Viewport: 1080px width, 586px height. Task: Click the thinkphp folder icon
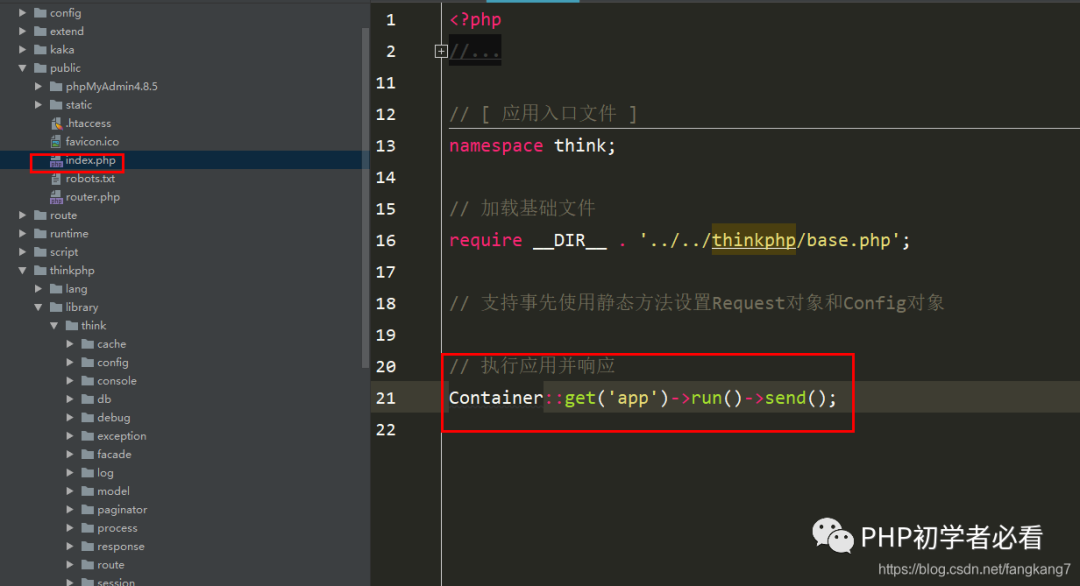(40, 271)
